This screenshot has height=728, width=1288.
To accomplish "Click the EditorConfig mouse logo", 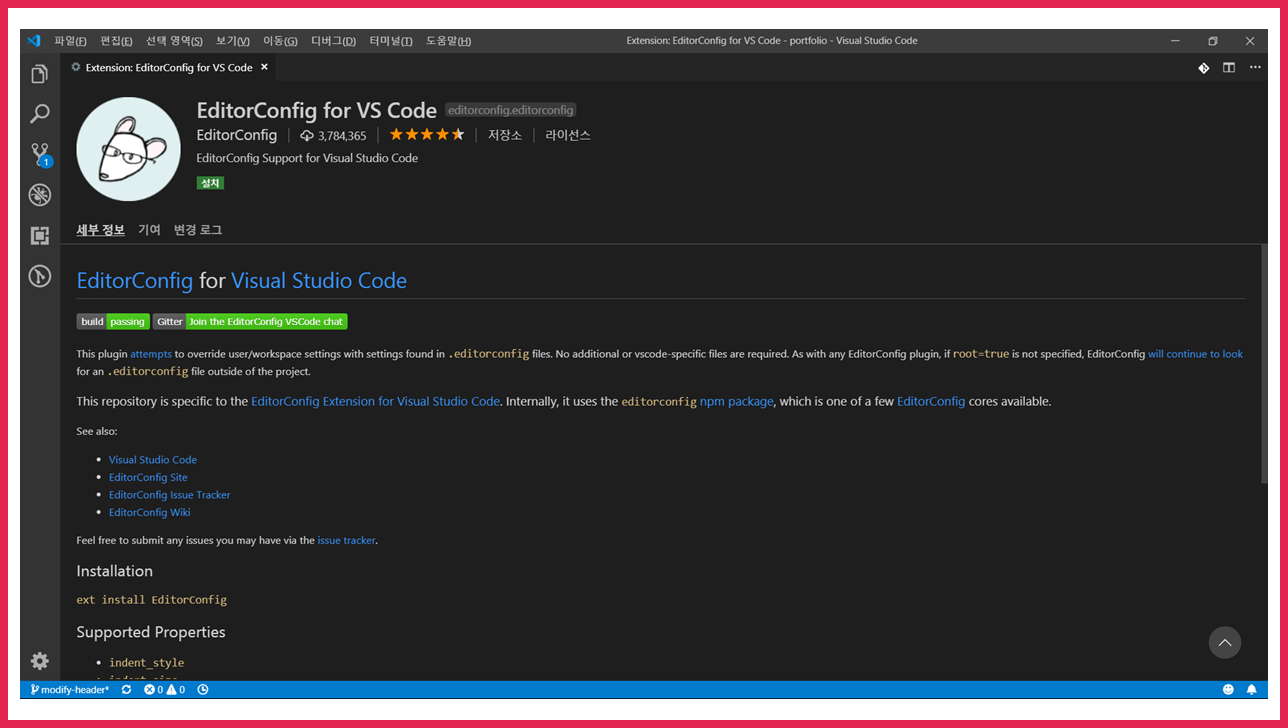I will point(128,149).
